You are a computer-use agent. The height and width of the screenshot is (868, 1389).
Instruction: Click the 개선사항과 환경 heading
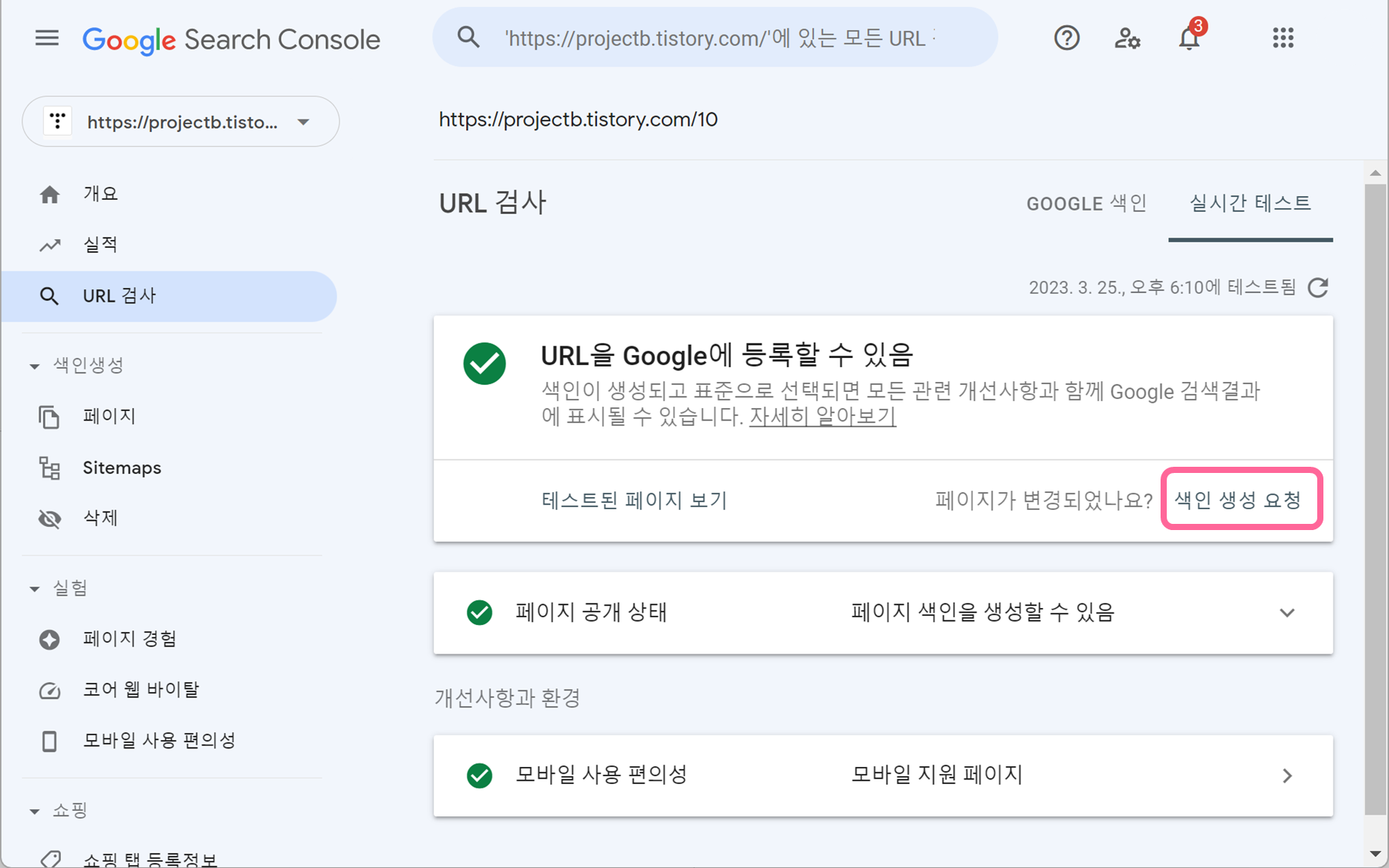(507, 698)
